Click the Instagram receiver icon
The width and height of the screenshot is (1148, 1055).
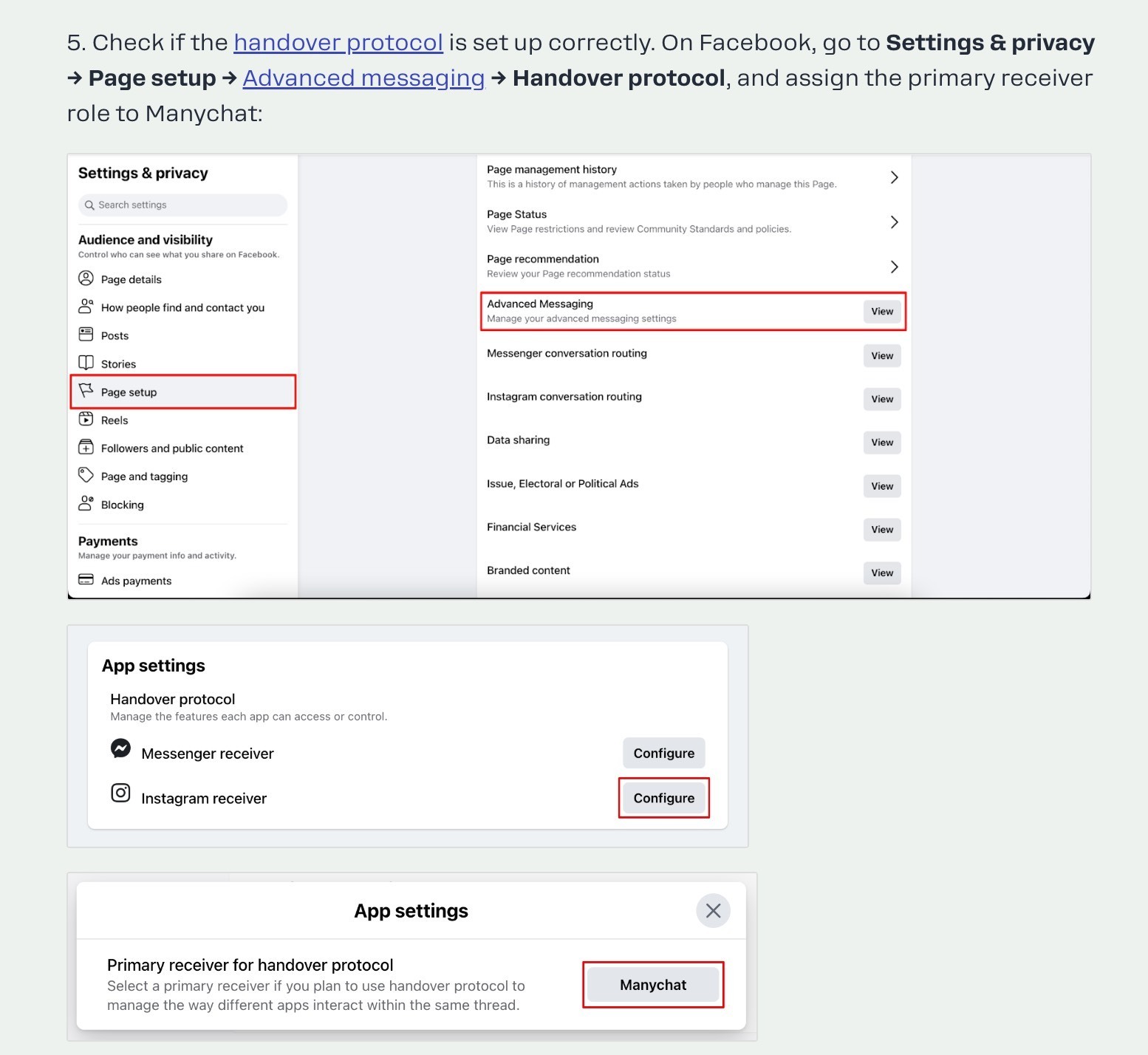[x=120, y=793]
